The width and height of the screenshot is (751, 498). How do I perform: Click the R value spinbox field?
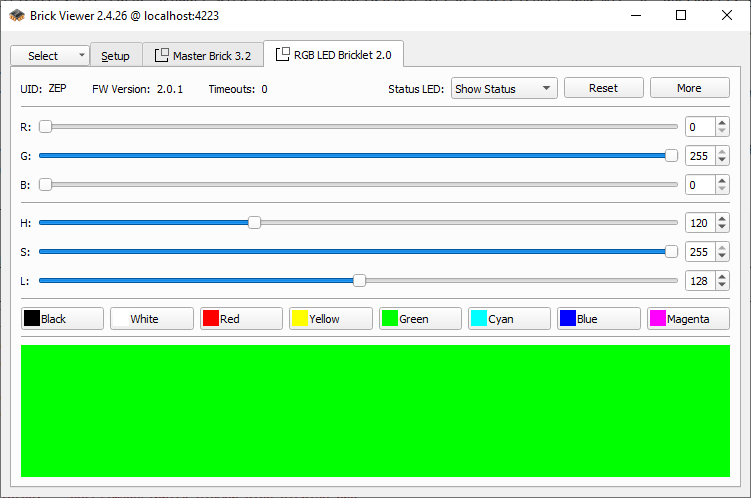coord(698,127)
